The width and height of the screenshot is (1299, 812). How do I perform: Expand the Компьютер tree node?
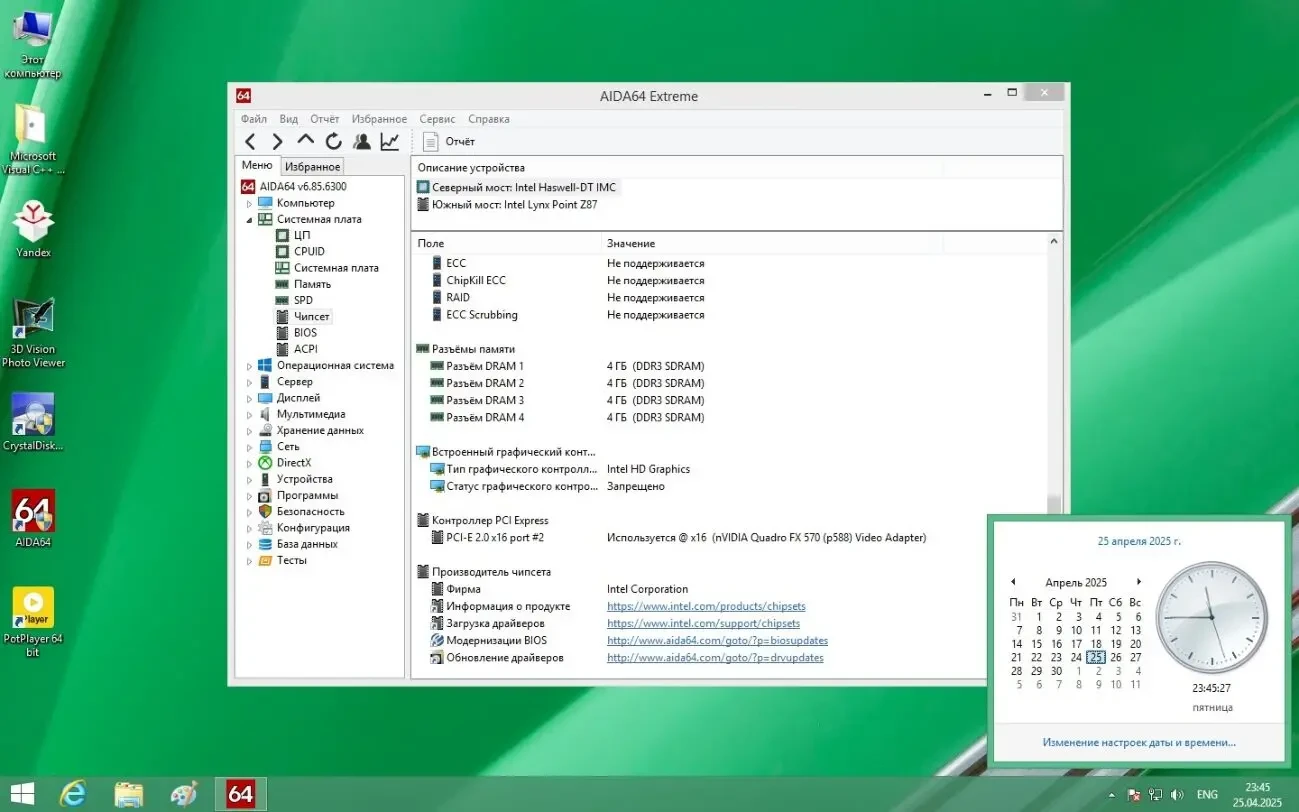tap(250, 203)
